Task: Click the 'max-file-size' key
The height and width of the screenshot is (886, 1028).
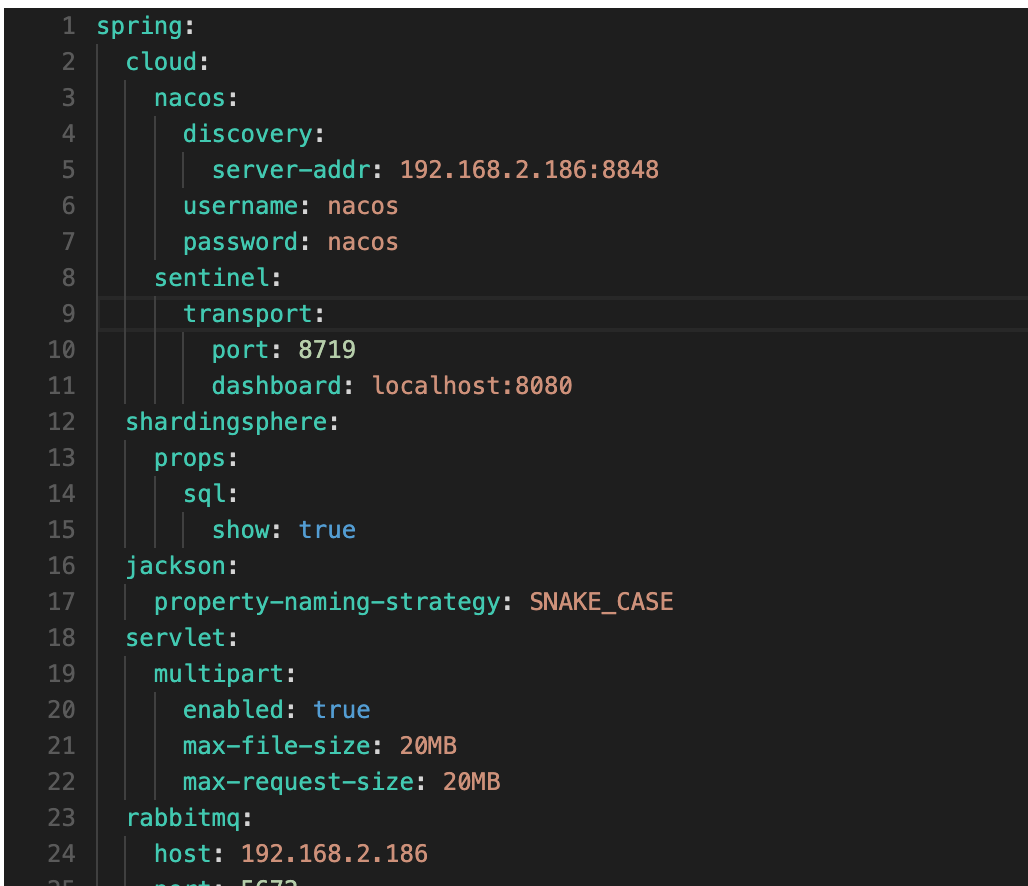Action: (277, 746)
